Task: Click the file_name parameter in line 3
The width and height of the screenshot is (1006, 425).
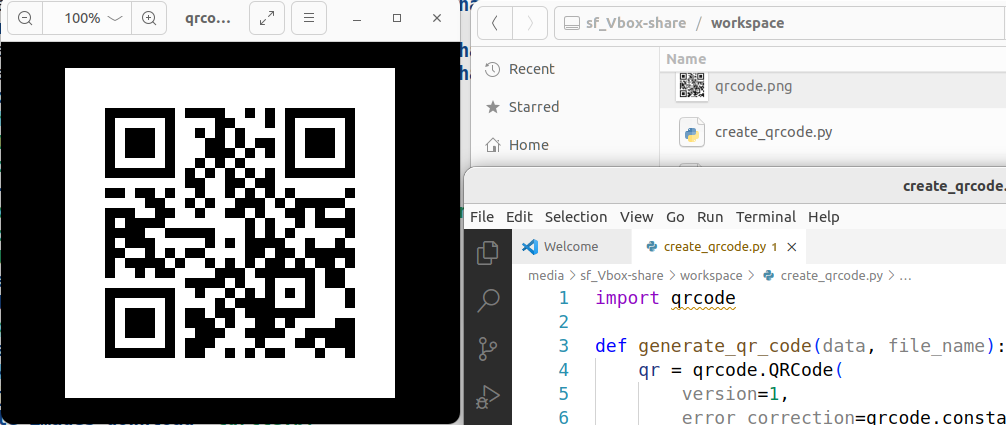Action: 936,346
